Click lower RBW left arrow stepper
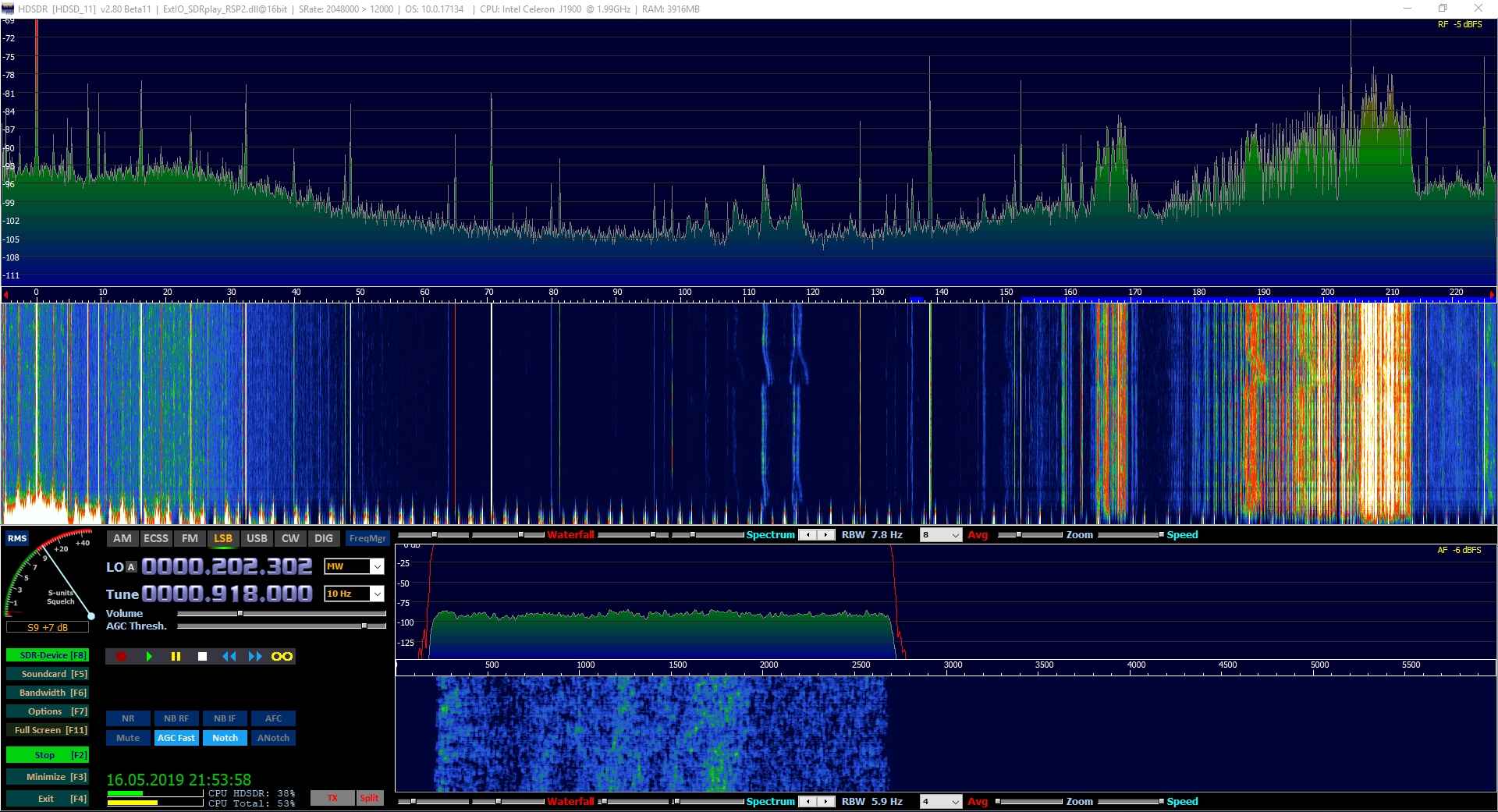 point(808,802)
